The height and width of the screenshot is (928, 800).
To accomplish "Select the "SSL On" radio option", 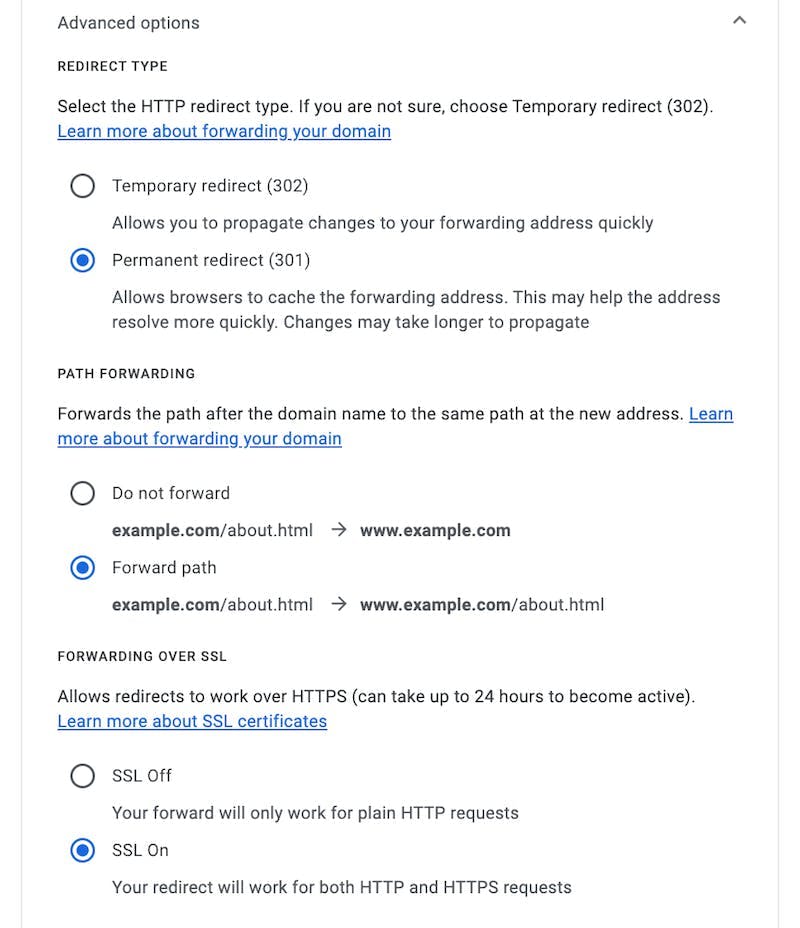I will [83, 851].
